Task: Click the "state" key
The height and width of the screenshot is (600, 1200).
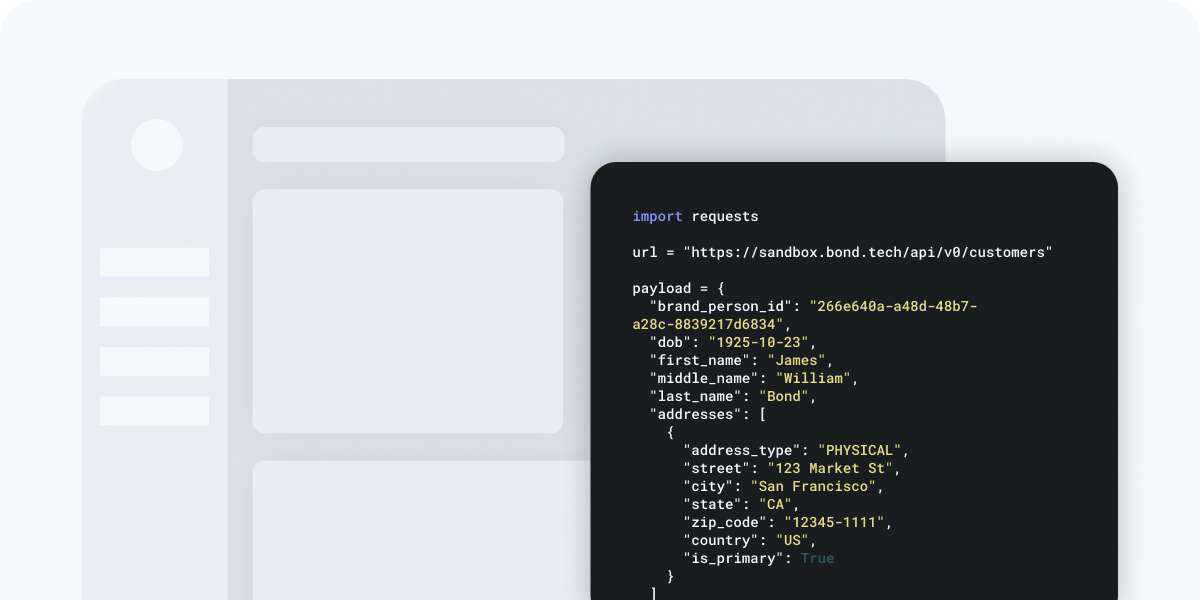Action: tap(712, 504)
